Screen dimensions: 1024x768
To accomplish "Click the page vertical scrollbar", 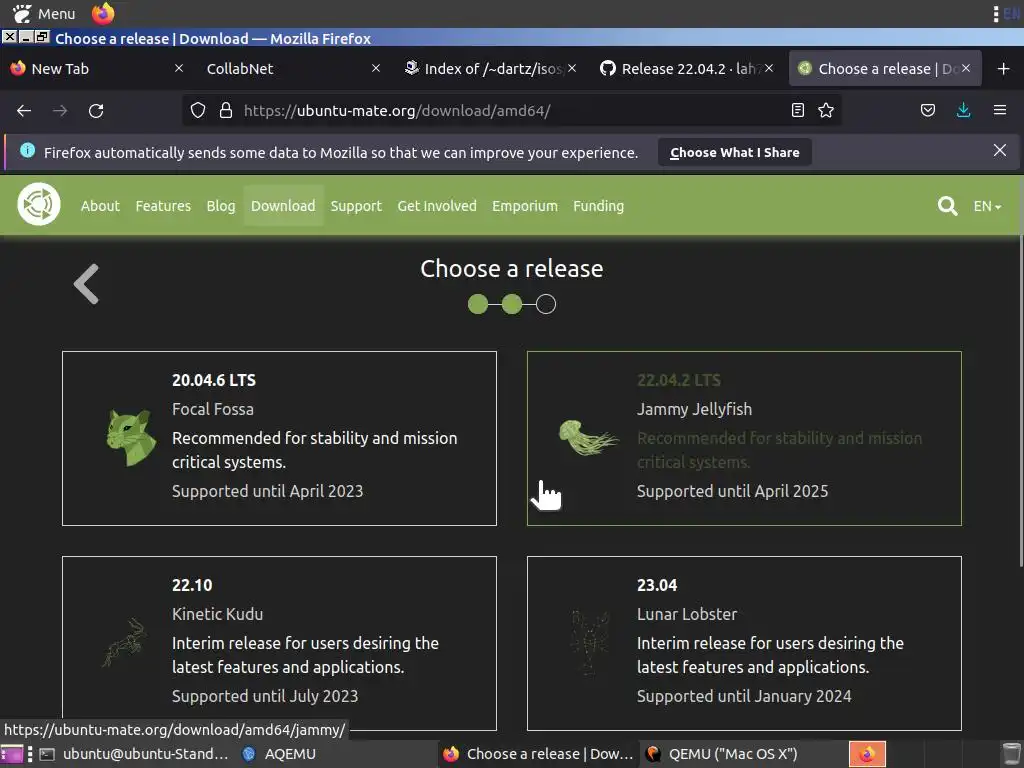I will (x=1021, y=400).
